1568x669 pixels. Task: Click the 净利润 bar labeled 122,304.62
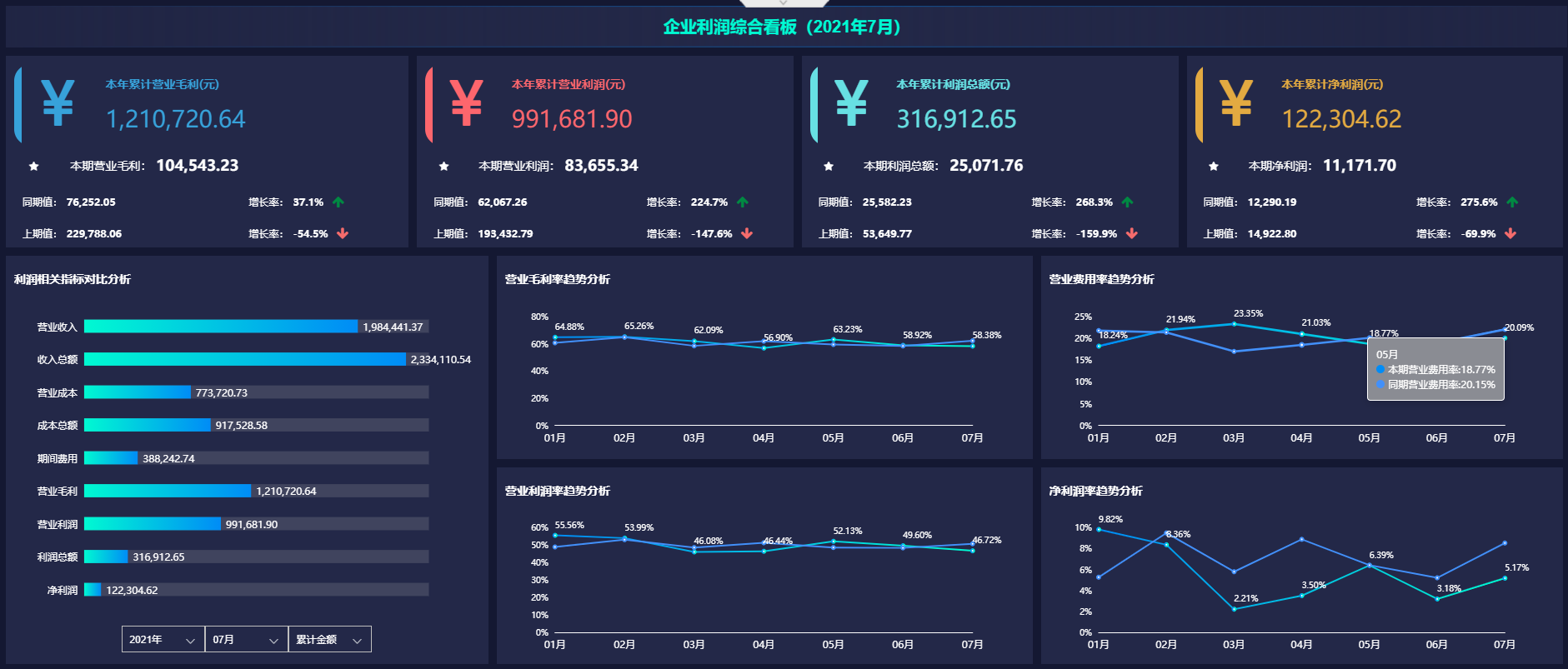point(93,590)
